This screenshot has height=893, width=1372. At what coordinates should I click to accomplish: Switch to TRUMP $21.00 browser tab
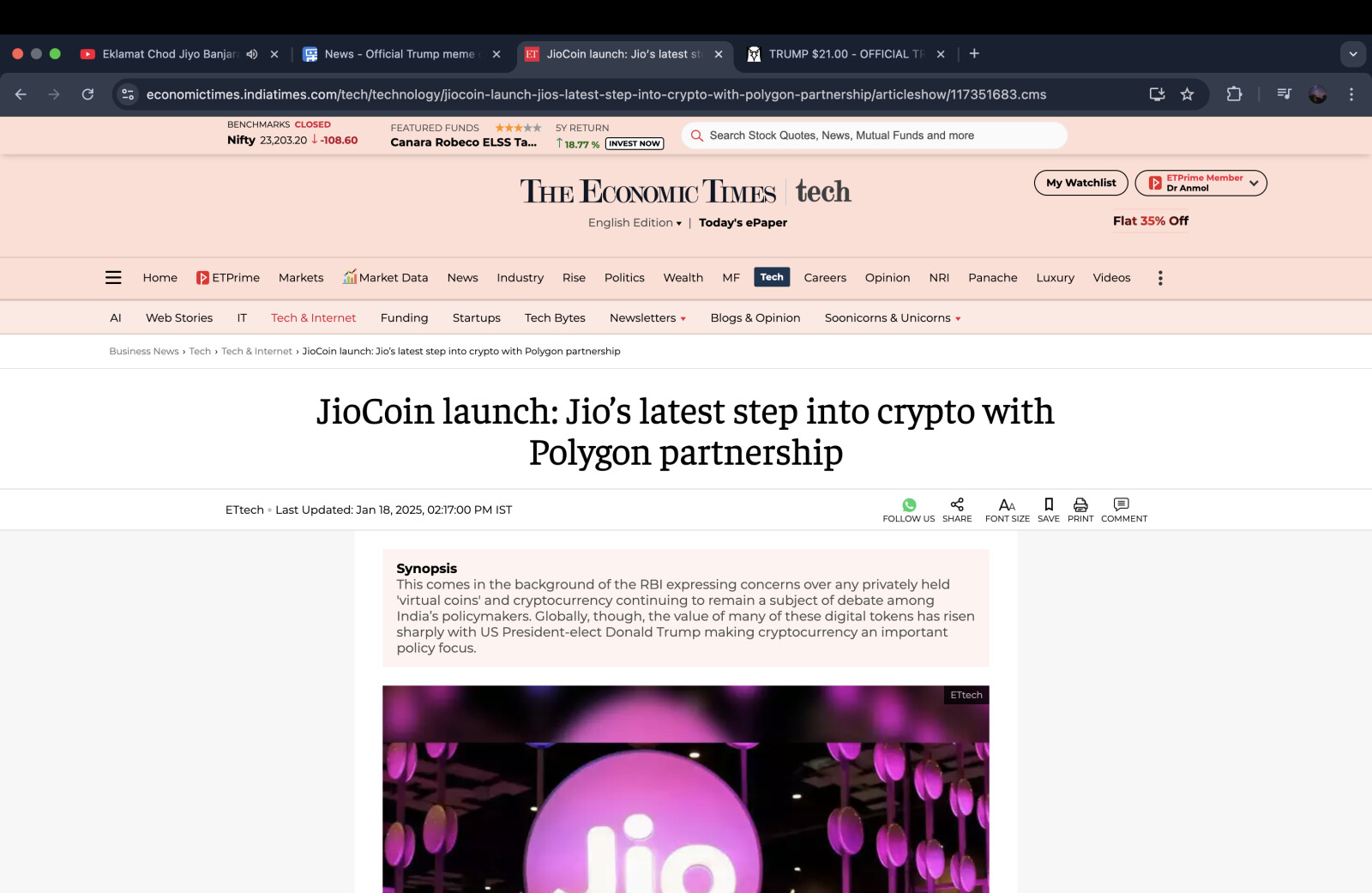point(845,54)
